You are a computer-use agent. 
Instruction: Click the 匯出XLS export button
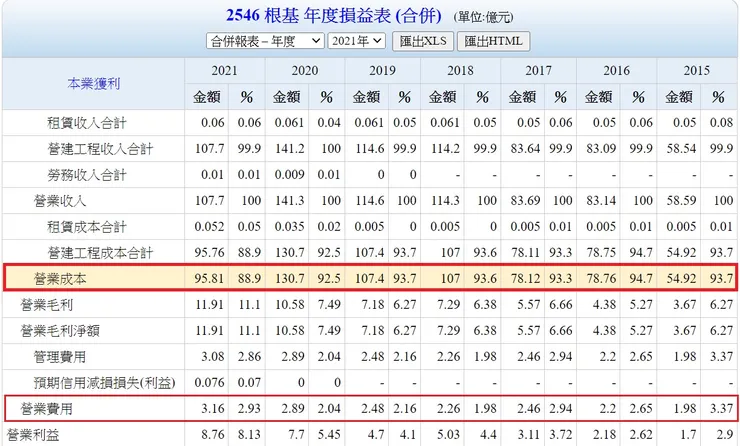[423, 41]
